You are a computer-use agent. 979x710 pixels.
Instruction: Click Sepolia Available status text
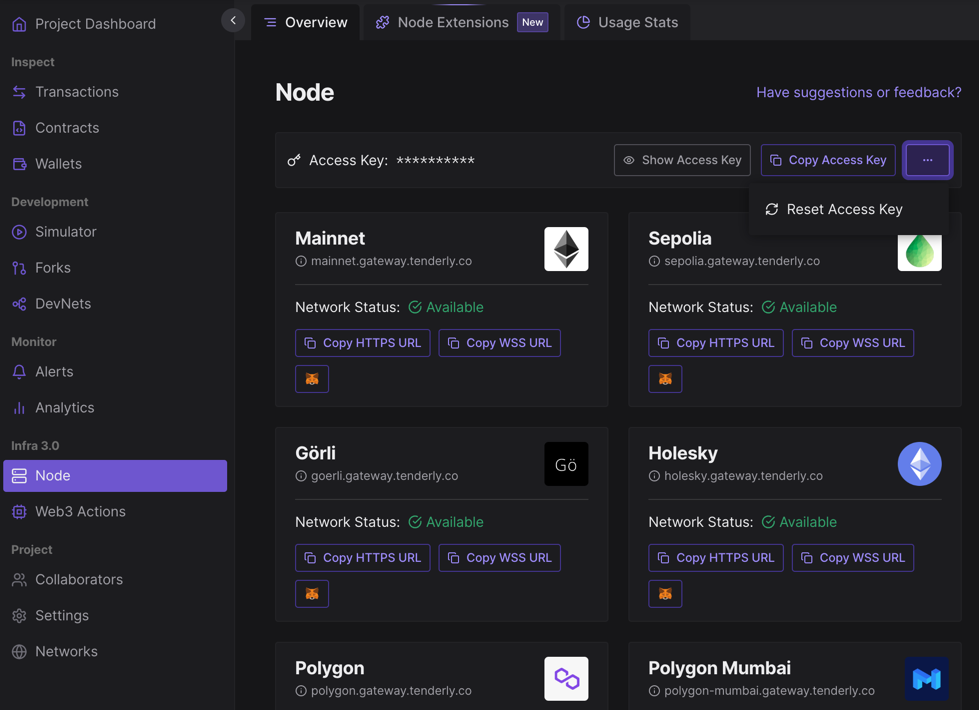click(808, 307)
